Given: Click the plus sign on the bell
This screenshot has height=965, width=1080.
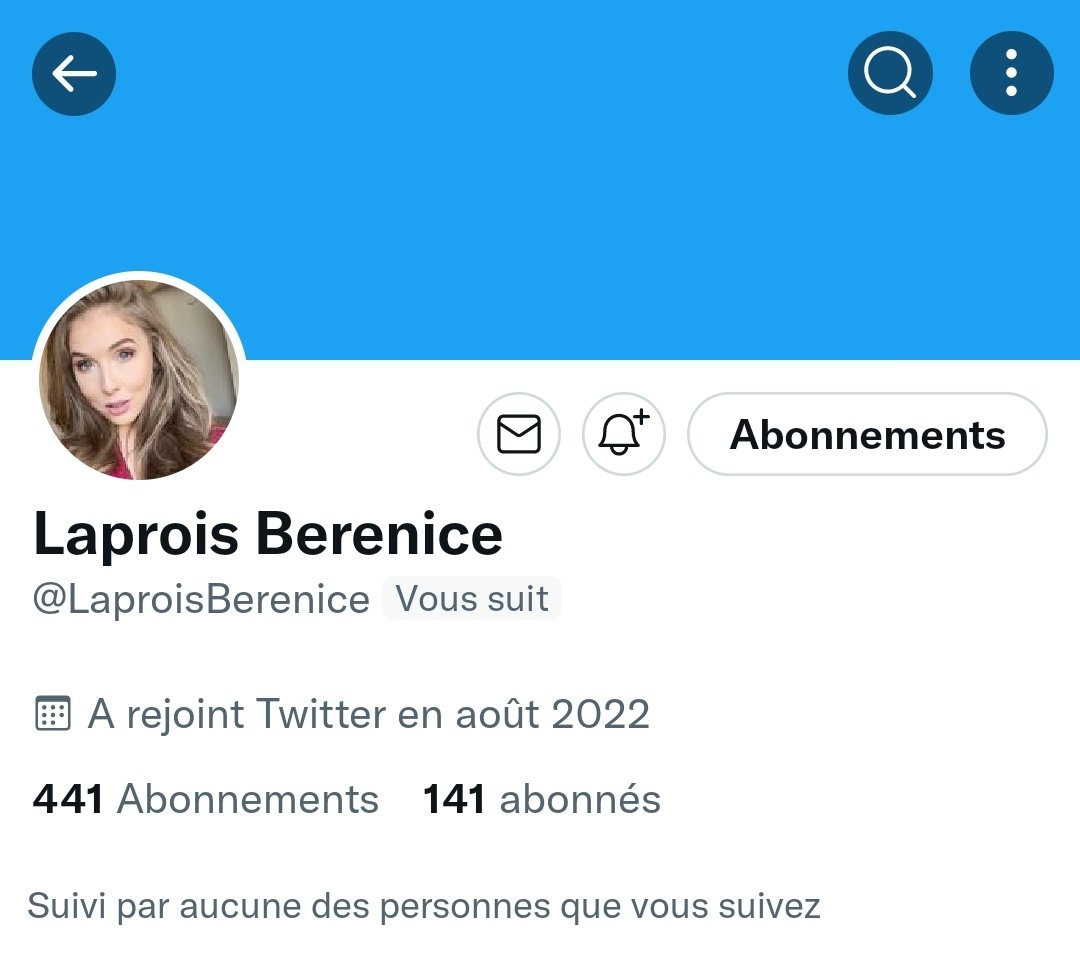Looking at the screenshot, I should (x=641, y=417).
